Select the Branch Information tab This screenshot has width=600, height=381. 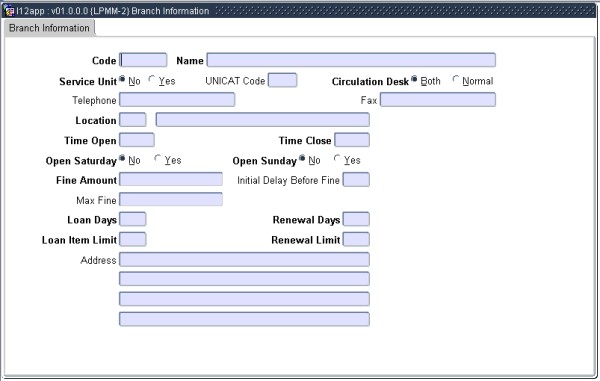(49, 28)
